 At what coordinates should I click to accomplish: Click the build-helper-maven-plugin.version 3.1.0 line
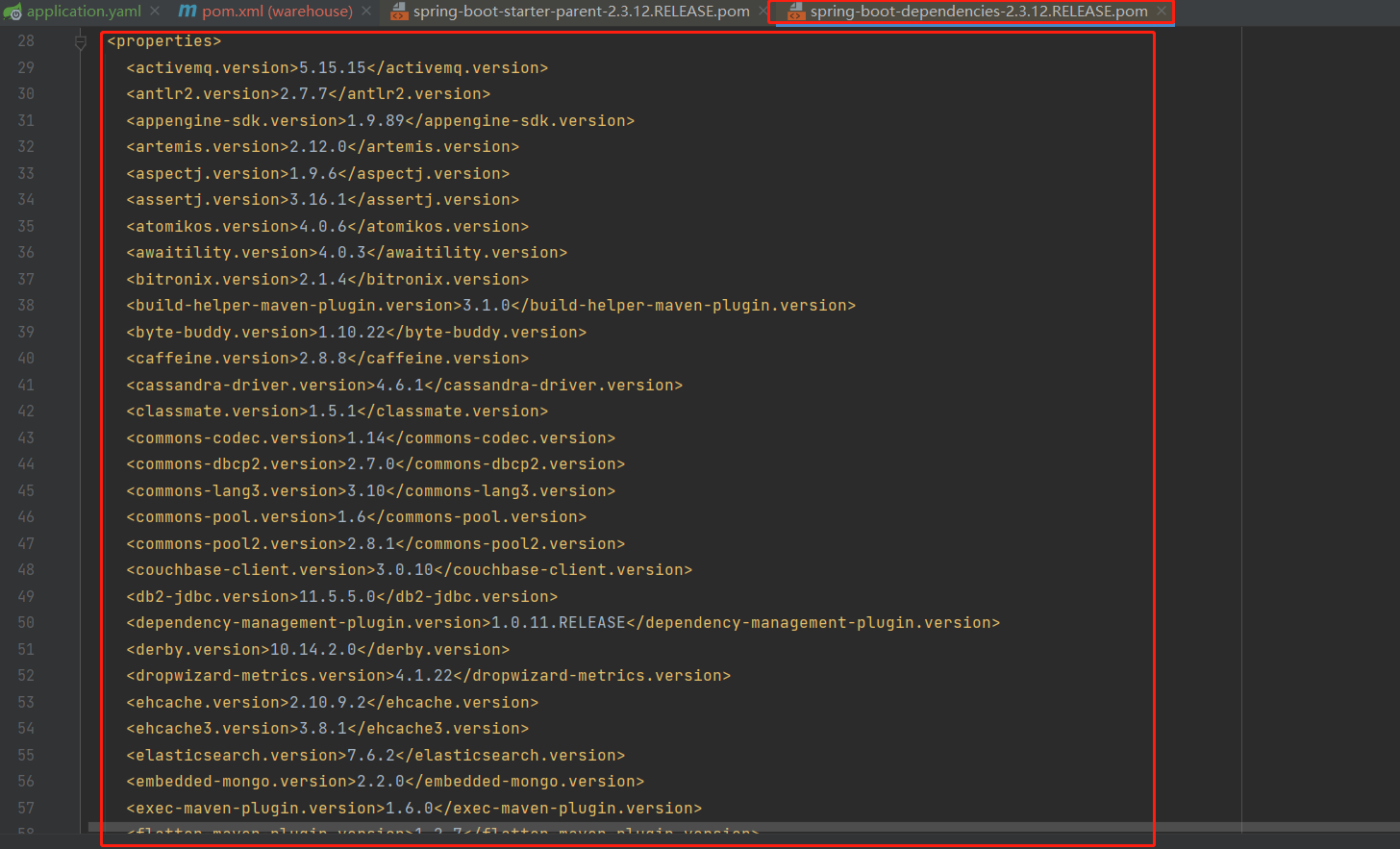tap(491, 306)
